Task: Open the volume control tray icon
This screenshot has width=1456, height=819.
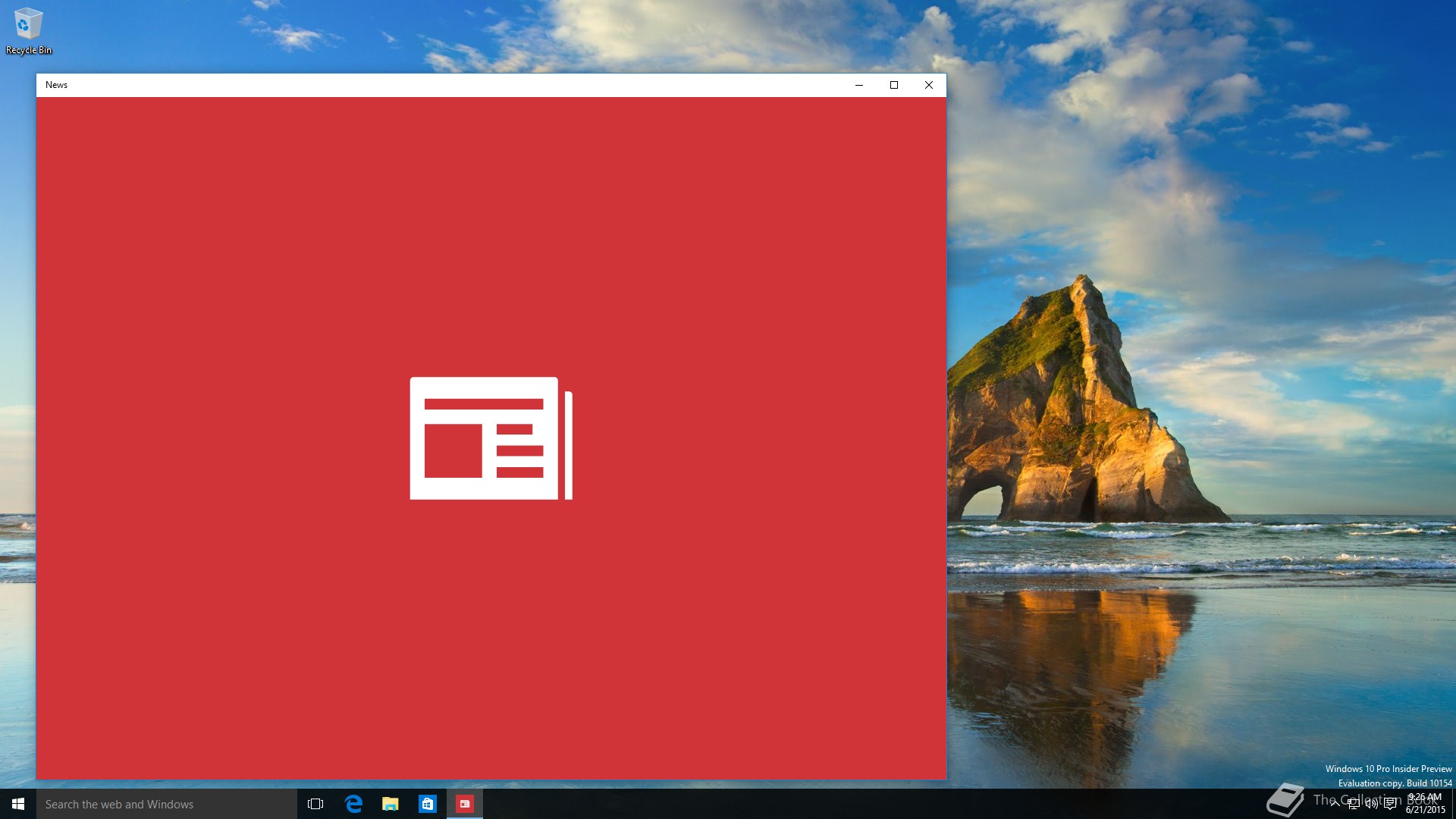Action: [1371, 804]
